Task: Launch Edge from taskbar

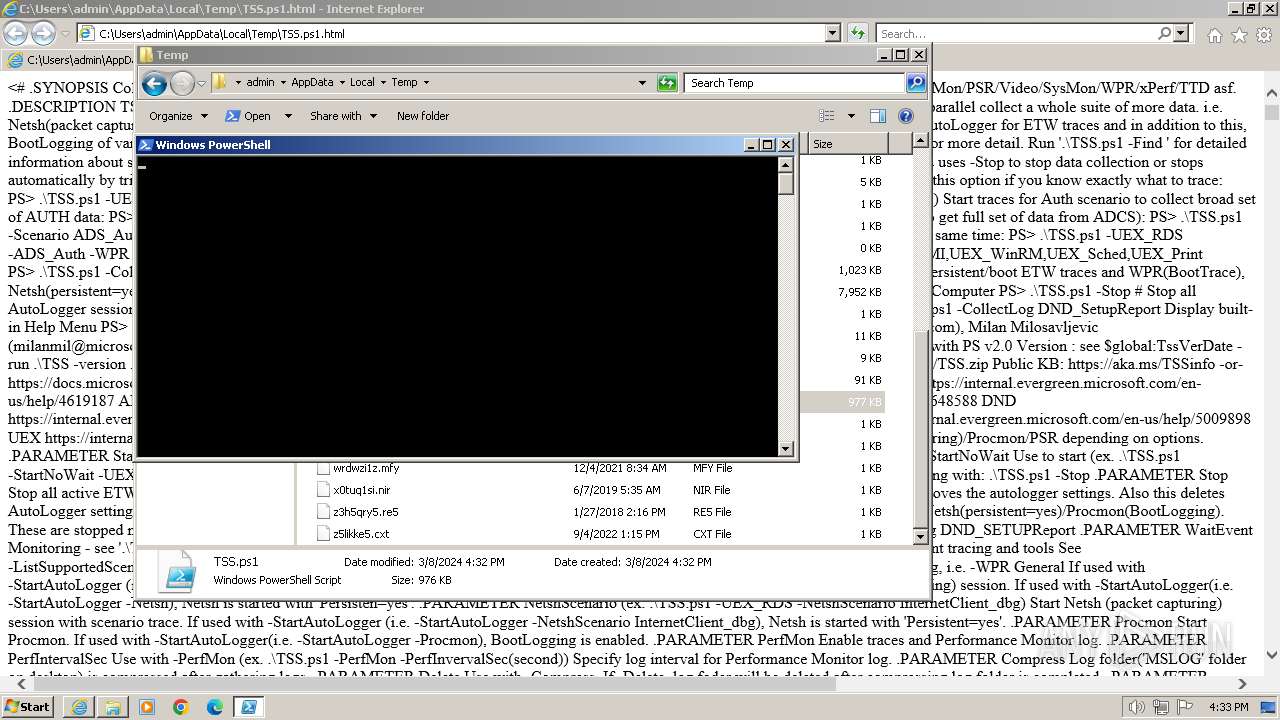Action: coord(215,707)
